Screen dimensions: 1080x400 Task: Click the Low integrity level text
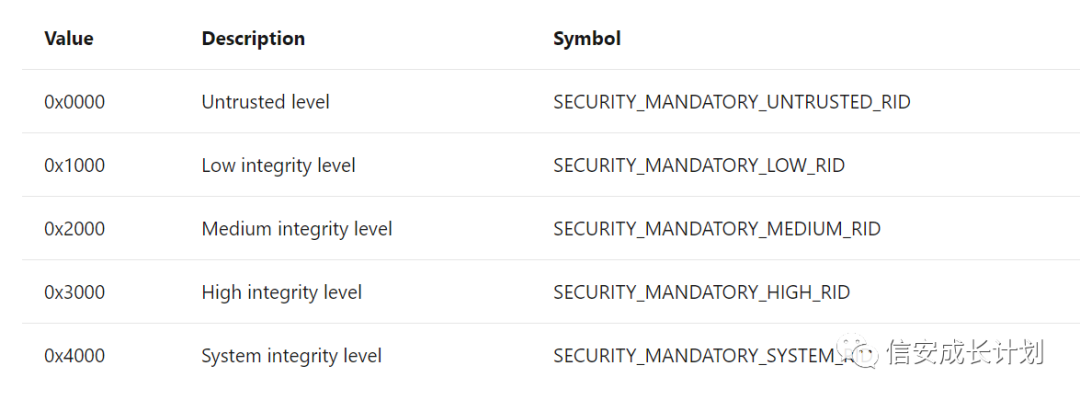point(278,166)
